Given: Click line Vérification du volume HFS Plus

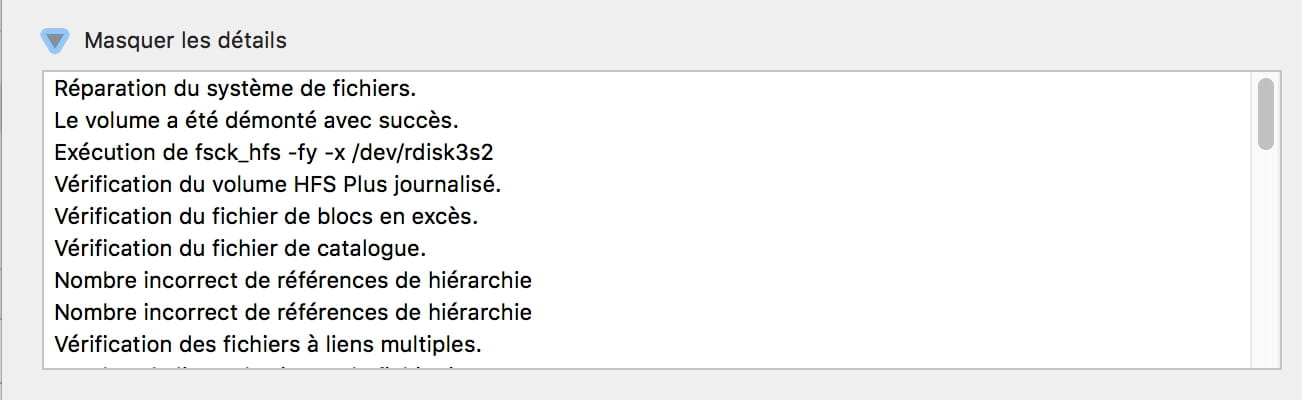Looking at the screenshot, I should 277,184.
